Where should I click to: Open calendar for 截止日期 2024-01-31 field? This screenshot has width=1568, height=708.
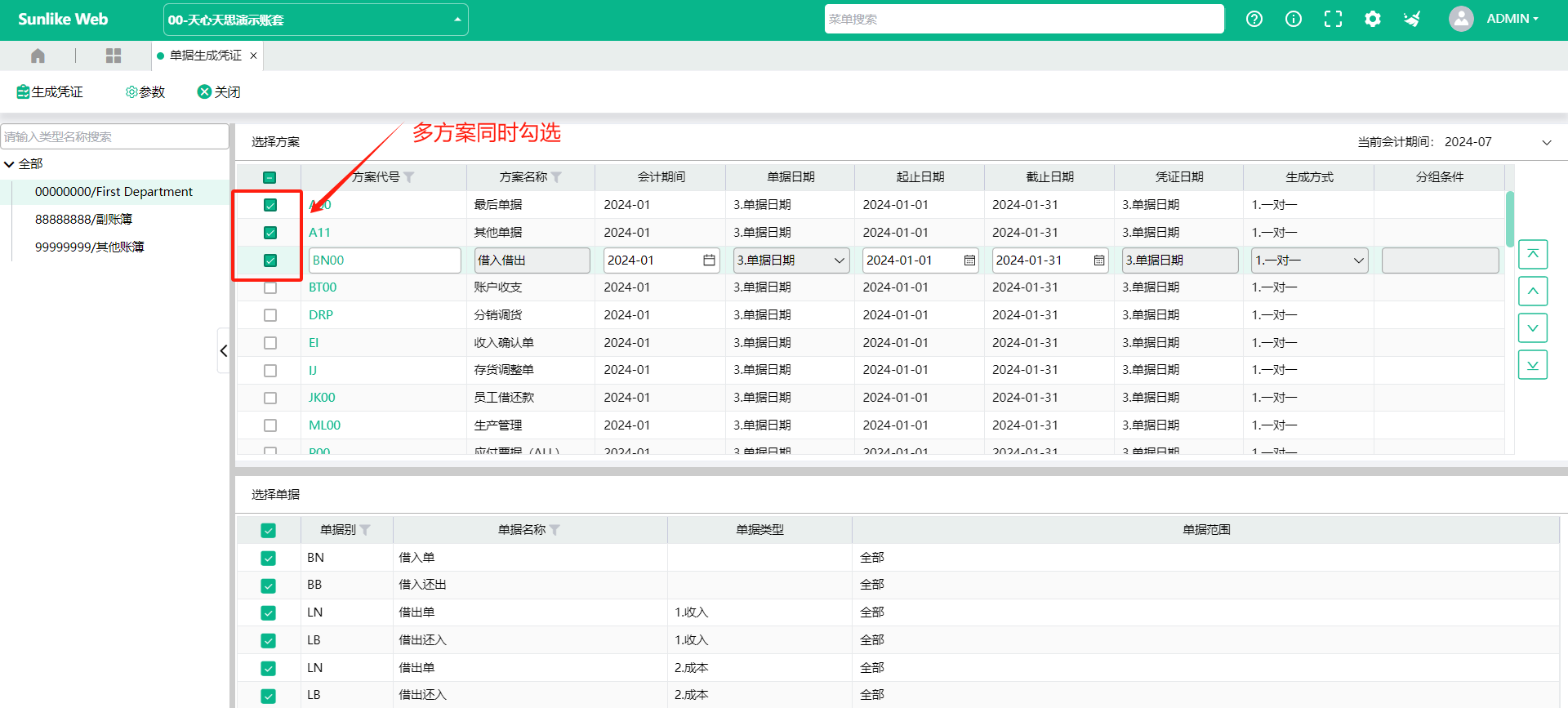(x=1099, y=260)
